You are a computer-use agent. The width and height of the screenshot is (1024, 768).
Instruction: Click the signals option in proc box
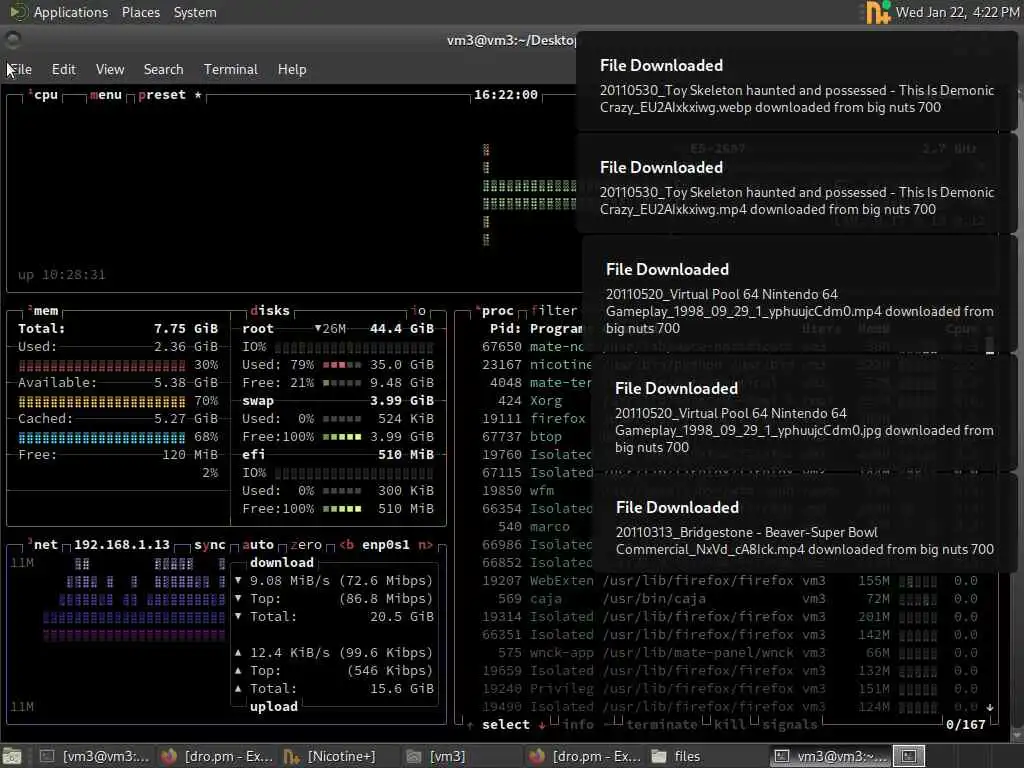(790, 724)
